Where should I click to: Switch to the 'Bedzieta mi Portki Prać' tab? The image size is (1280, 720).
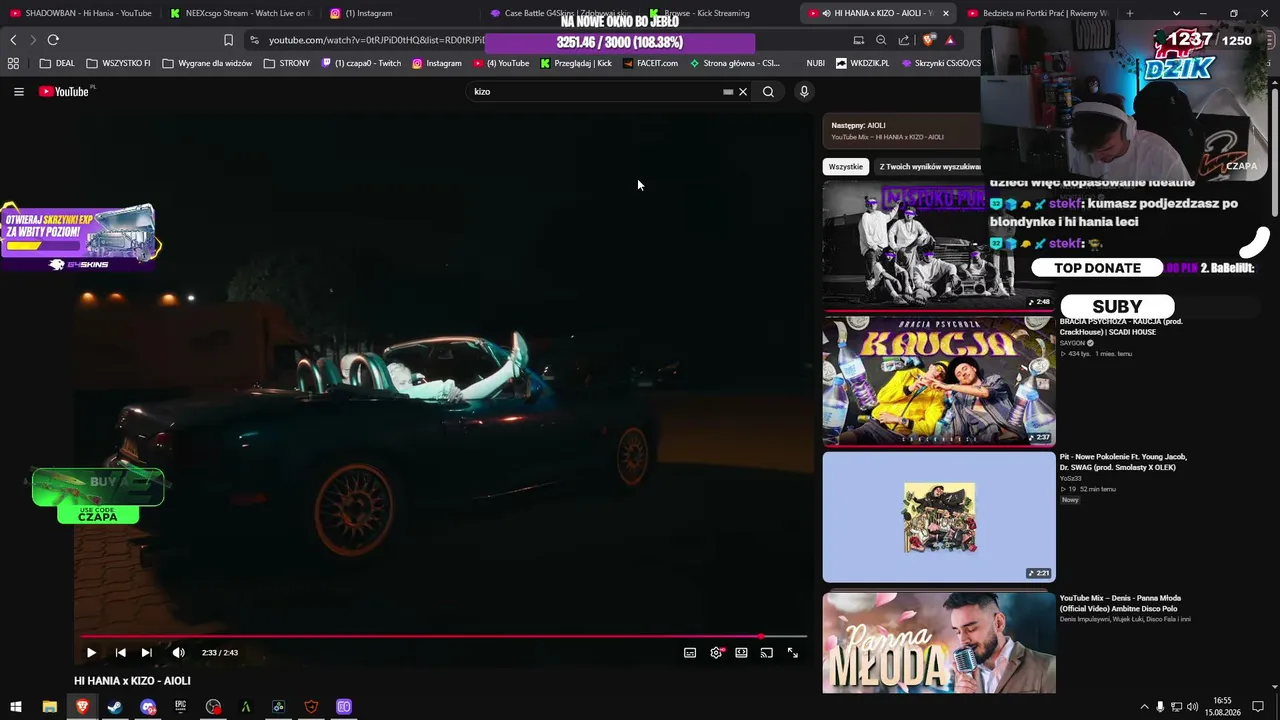click(x=1038, y=13)
